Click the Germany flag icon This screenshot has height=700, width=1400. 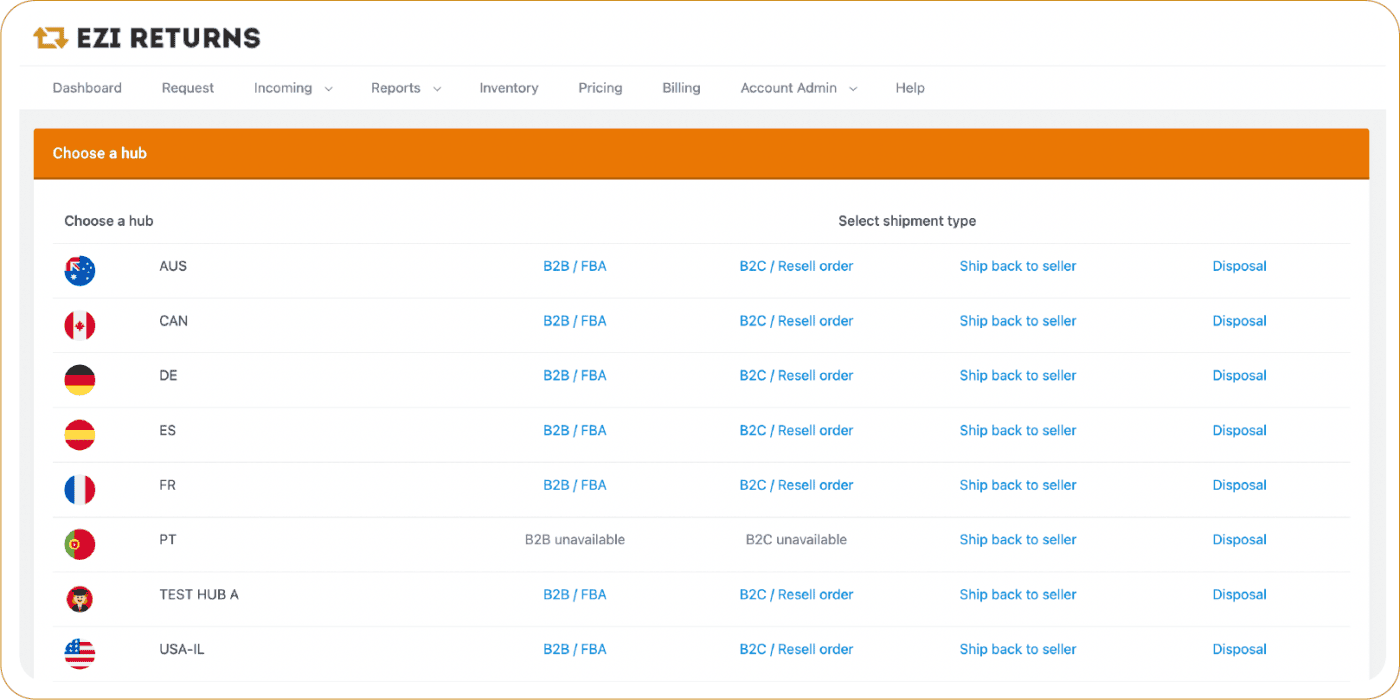[x=79, y=380]
